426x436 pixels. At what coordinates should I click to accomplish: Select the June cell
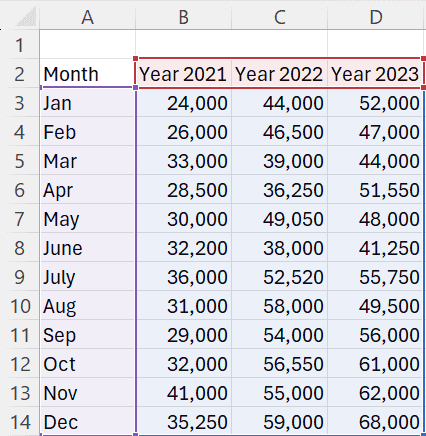pos(88,248)
